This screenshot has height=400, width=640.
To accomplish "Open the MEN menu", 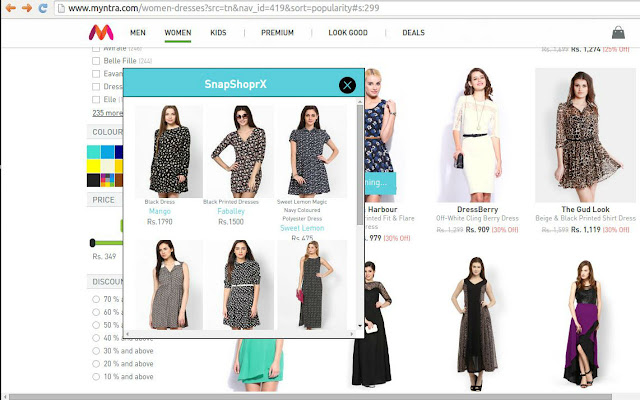I will [138, 33].
